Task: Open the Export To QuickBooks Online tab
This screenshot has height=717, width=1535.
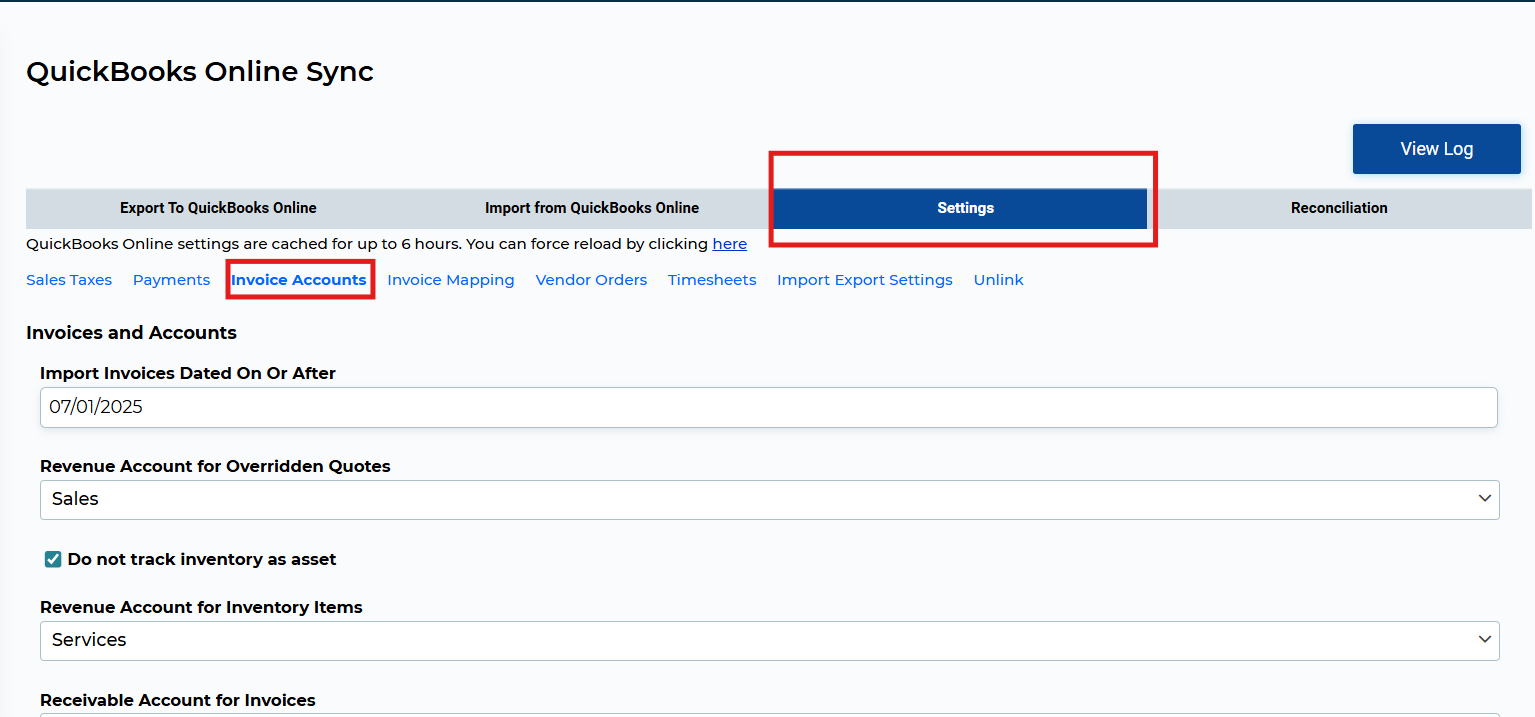Action: pyautogui.click(x=218, y=208)
